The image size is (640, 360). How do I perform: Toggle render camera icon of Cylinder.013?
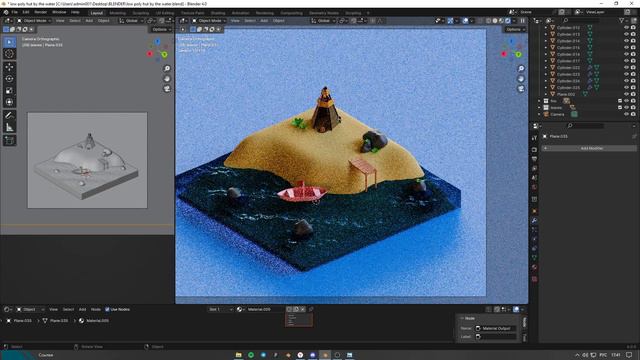[633, 34]
